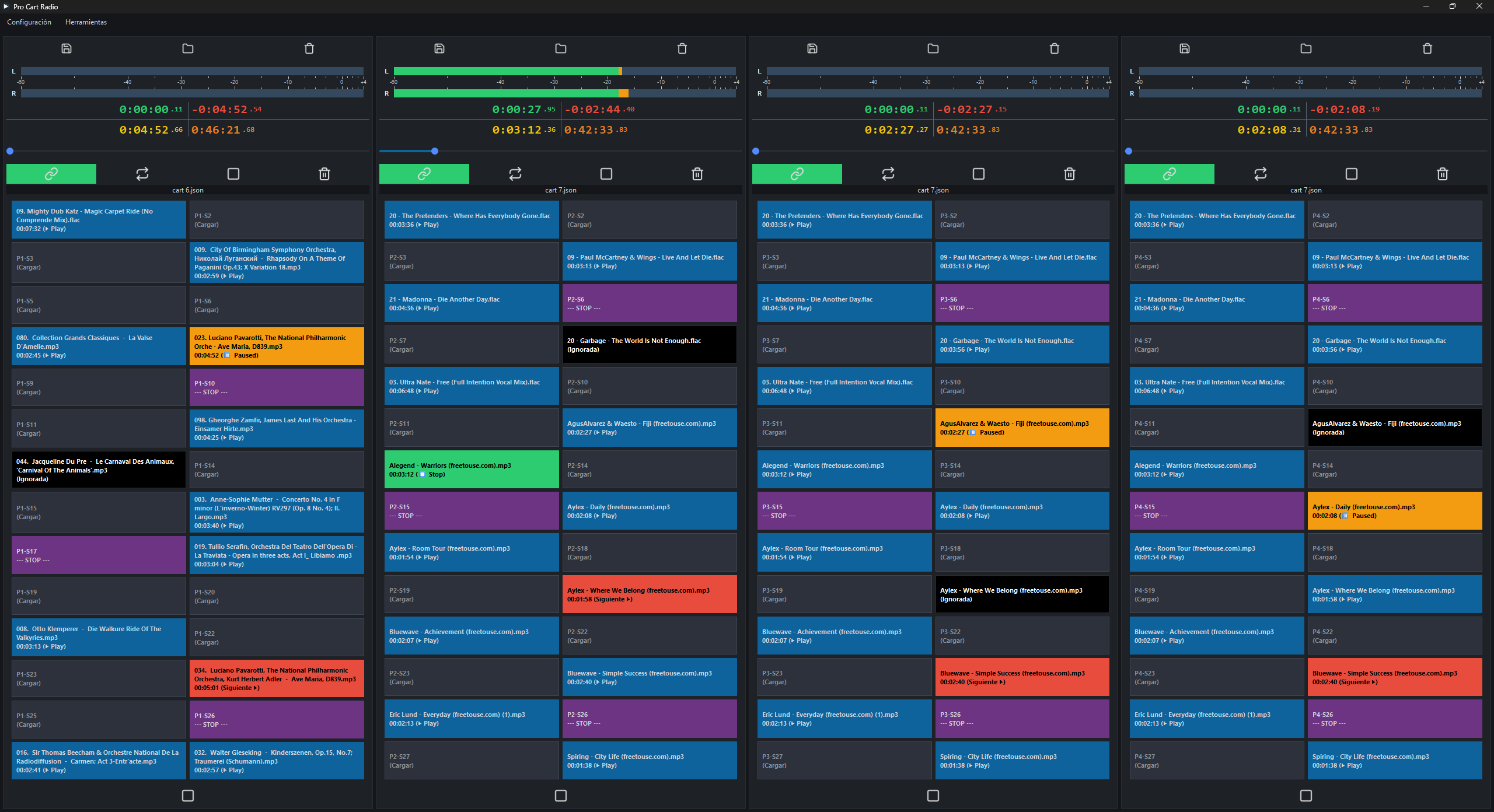Click the purple P4-S6 STOP cart
The height and width of the screenshot is (812, 1494).
[1394, 303]
